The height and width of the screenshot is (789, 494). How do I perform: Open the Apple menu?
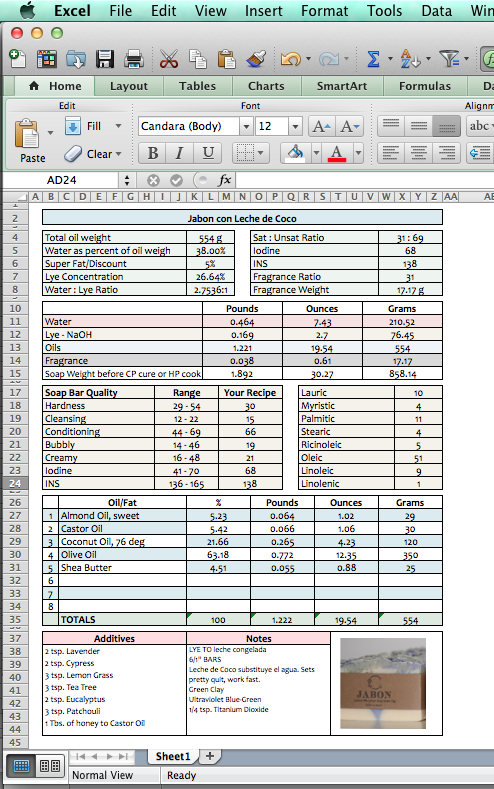[x=28, y=10]
